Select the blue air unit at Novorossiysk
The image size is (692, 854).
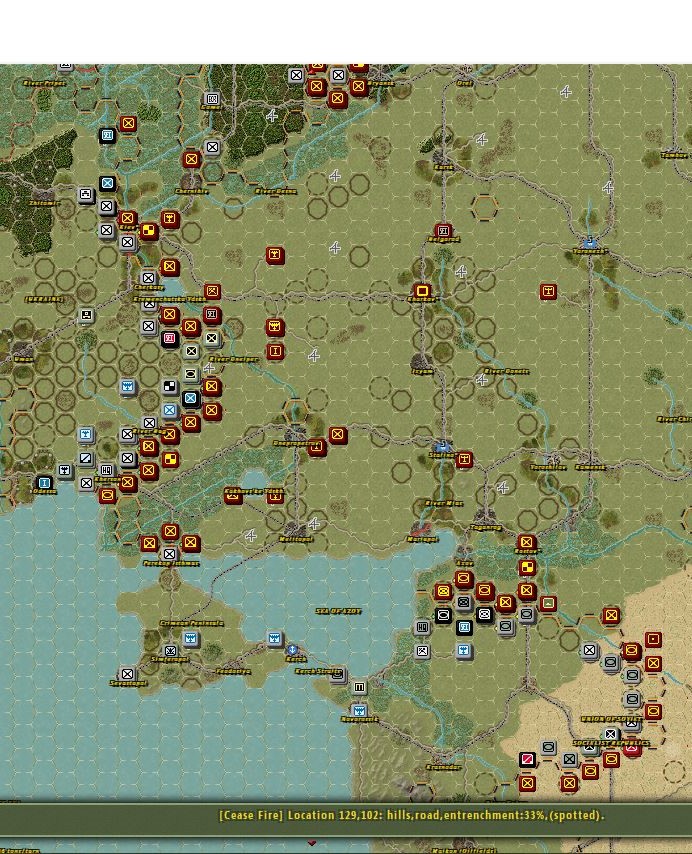click(359, 710)
